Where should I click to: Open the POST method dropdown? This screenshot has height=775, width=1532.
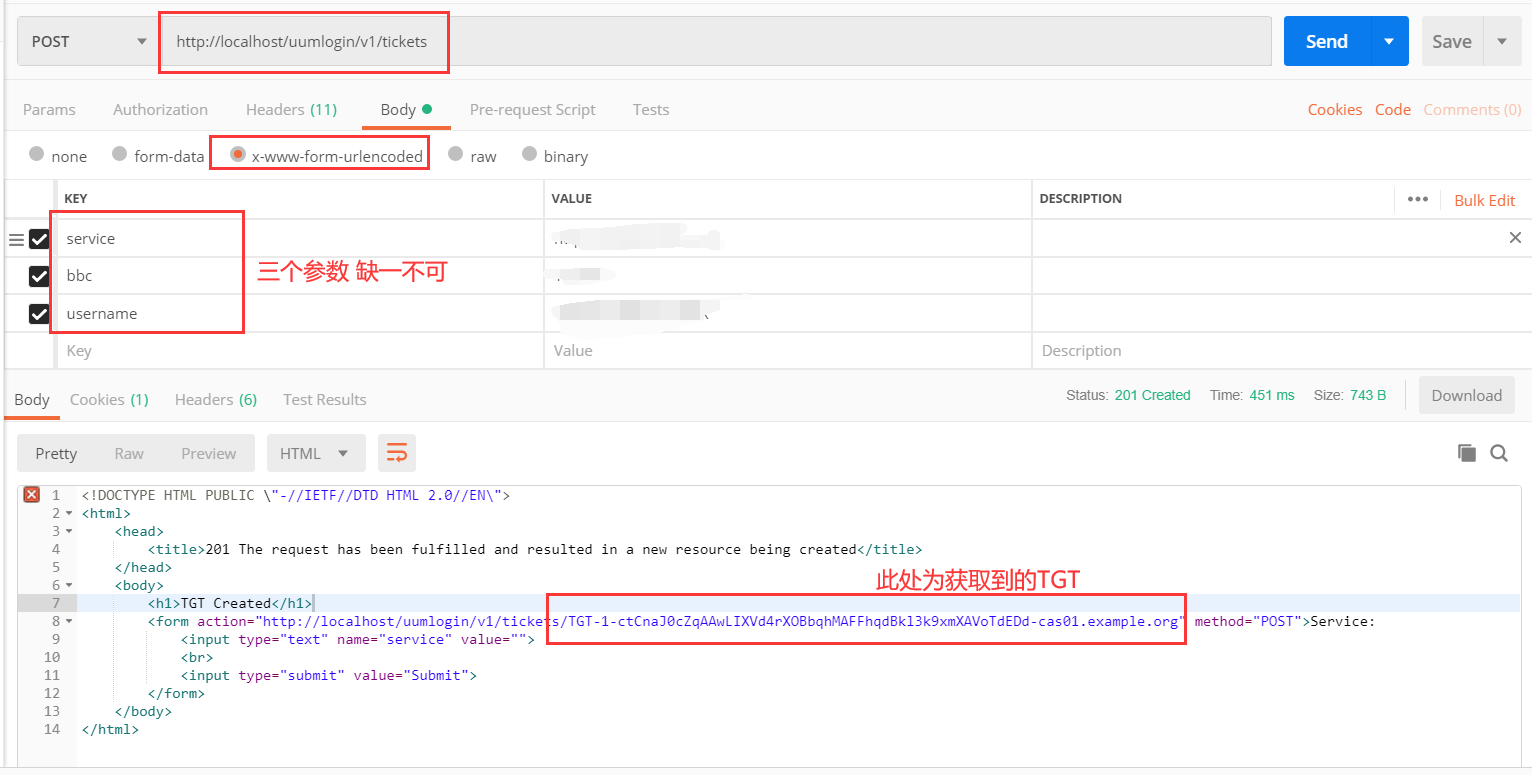[x=86, y=41]
